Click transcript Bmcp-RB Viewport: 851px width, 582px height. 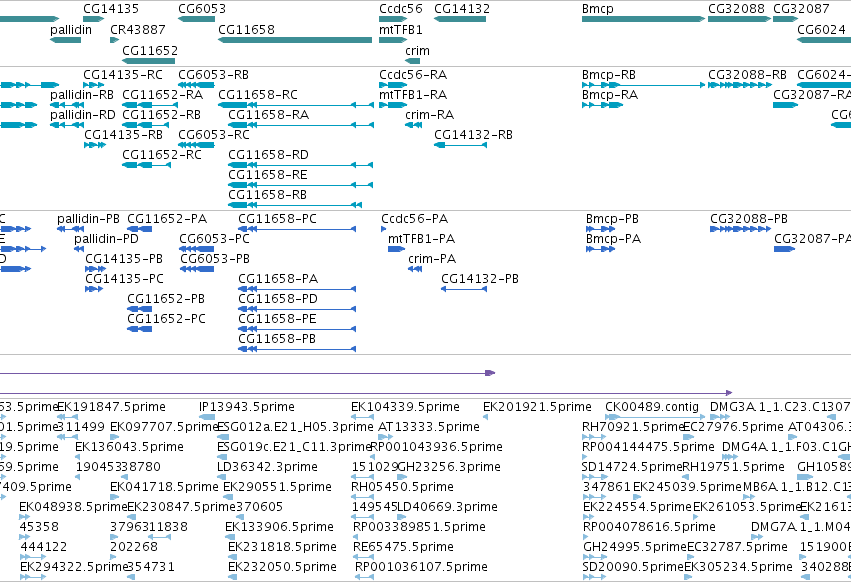[x=643, y=85]
